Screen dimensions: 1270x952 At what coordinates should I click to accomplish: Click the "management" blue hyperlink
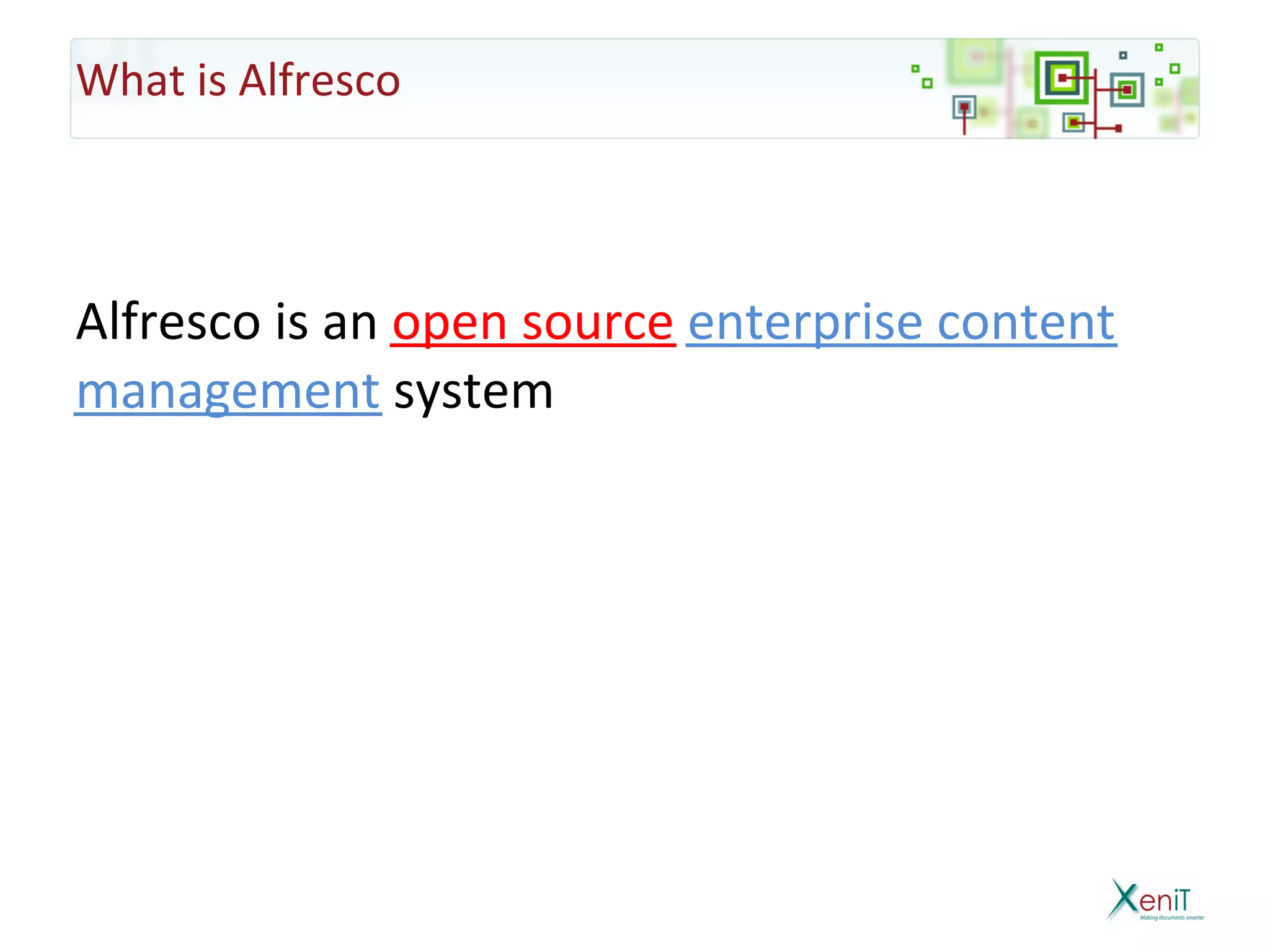click(x=228, y=392)
